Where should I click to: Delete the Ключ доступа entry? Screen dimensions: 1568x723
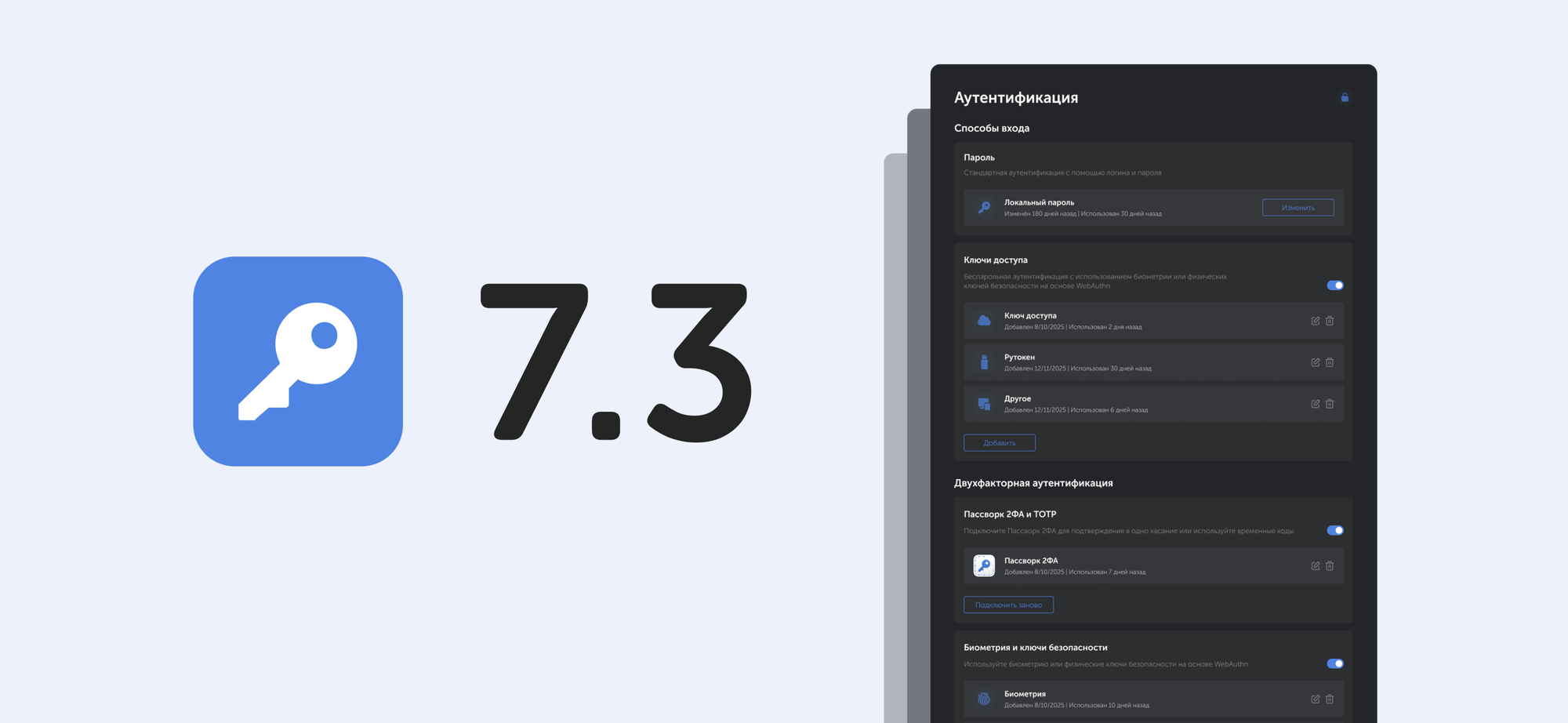point(1330,321)
